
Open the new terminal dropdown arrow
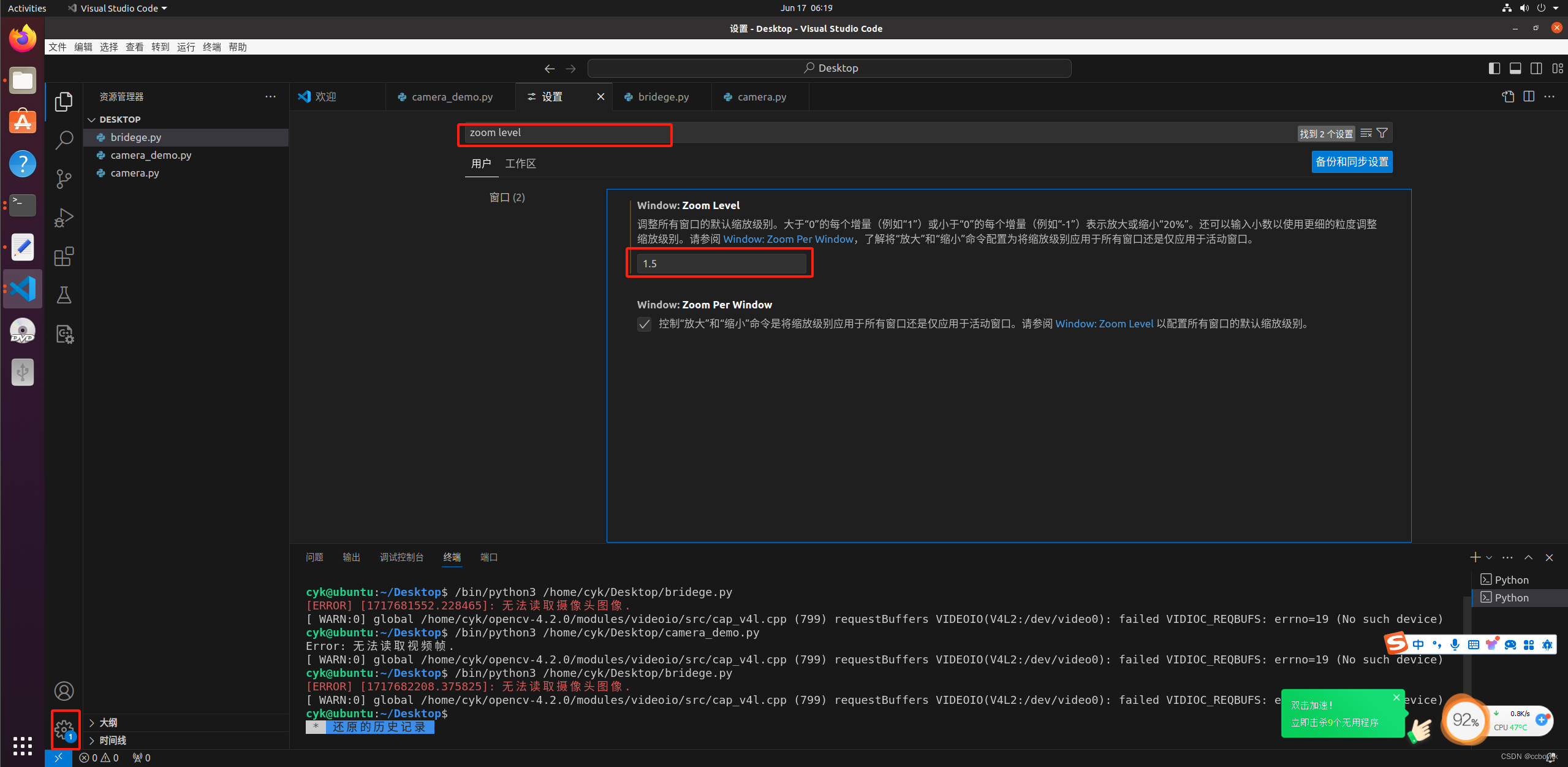[1489, 557]
